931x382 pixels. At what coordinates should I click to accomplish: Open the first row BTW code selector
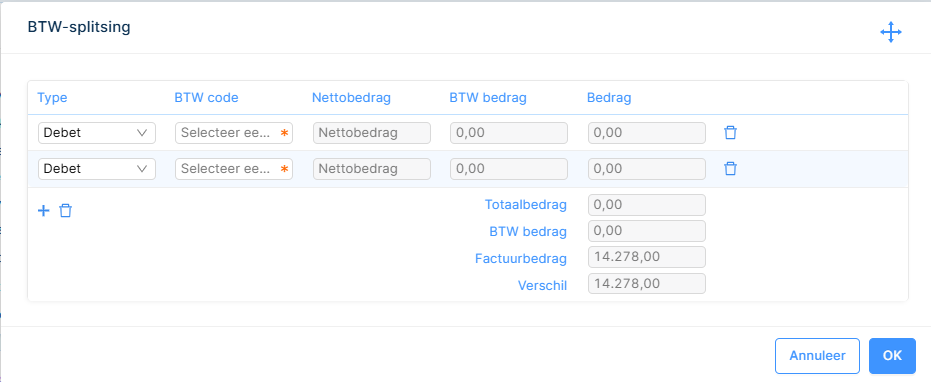point(234,133)
